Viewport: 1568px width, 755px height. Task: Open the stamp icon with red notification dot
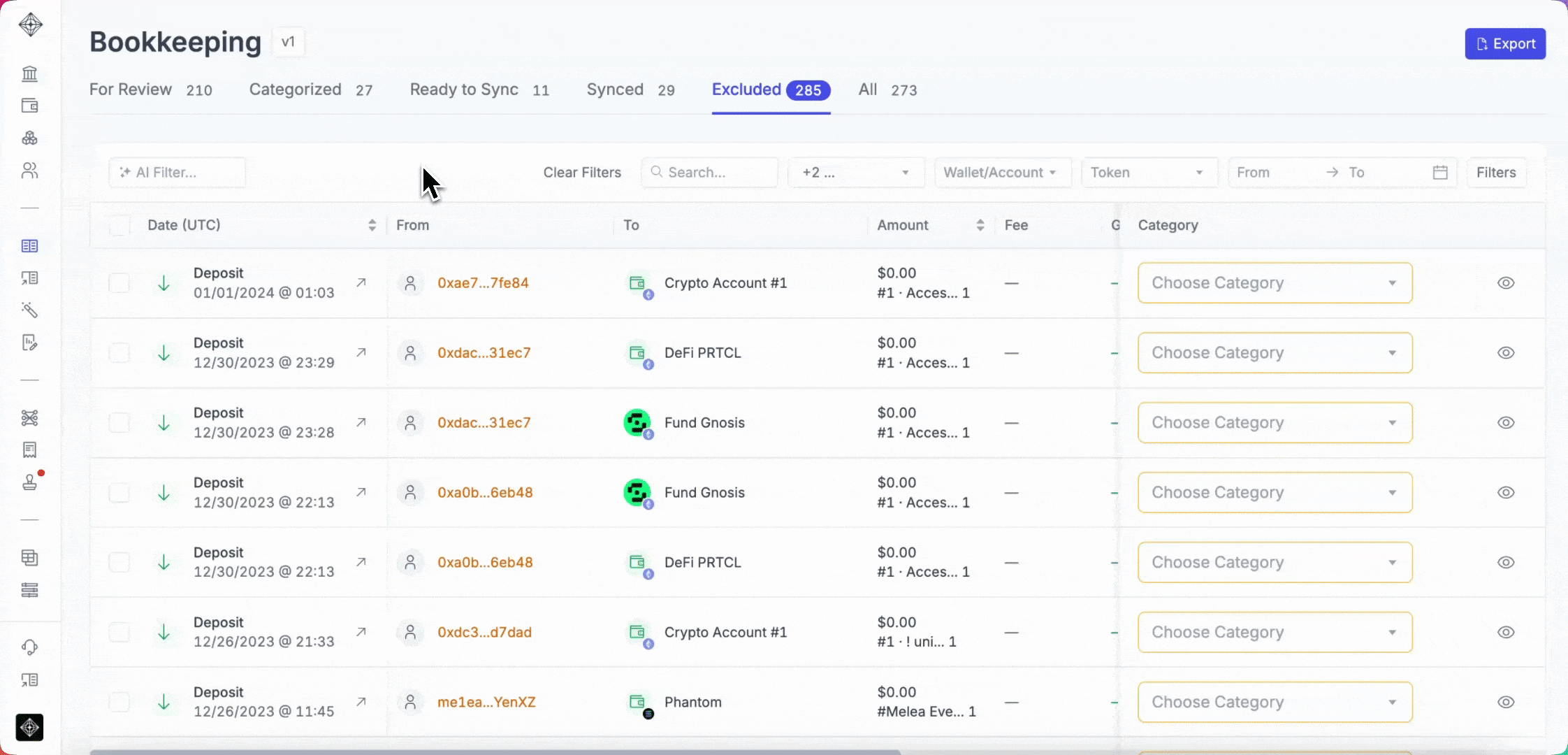point(29,482)
